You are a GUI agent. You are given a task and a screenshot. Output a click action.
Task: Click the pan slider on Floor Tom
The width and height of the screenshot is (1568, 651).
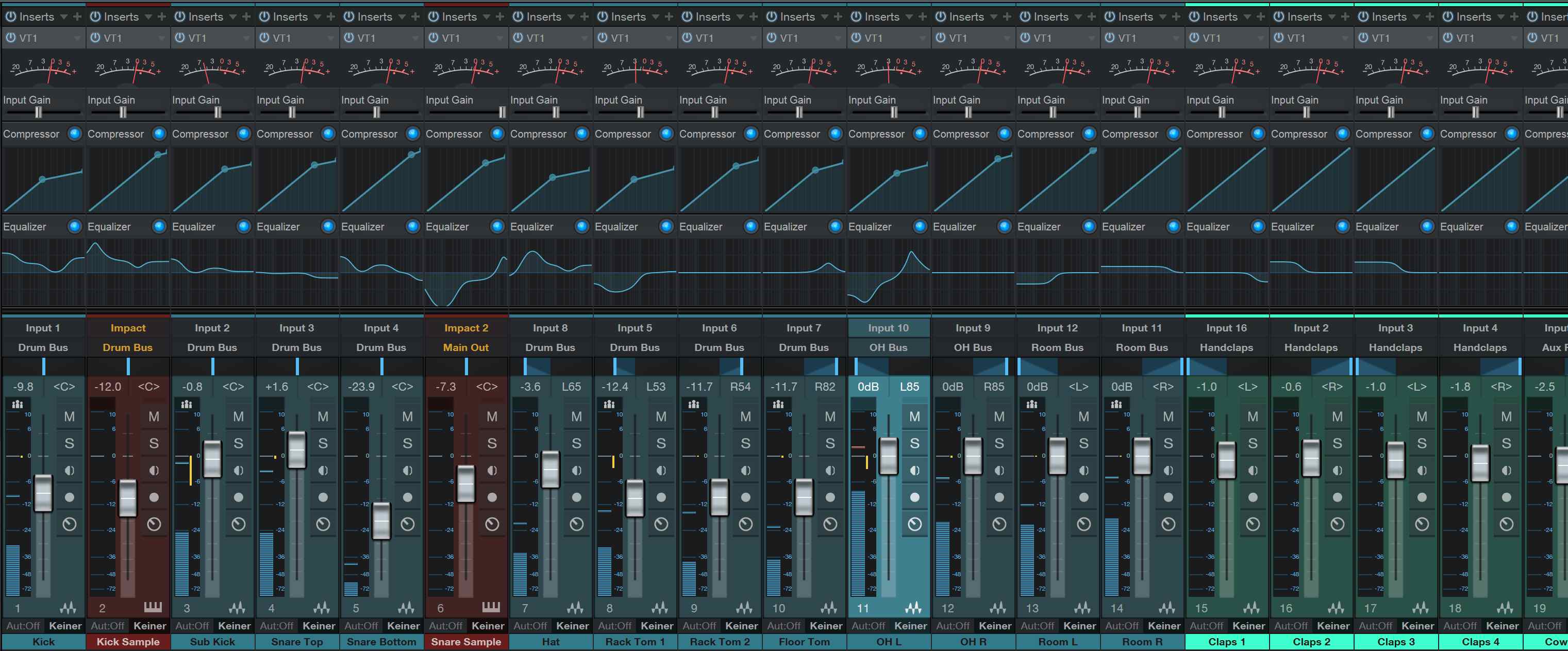(x=804, y=366)
